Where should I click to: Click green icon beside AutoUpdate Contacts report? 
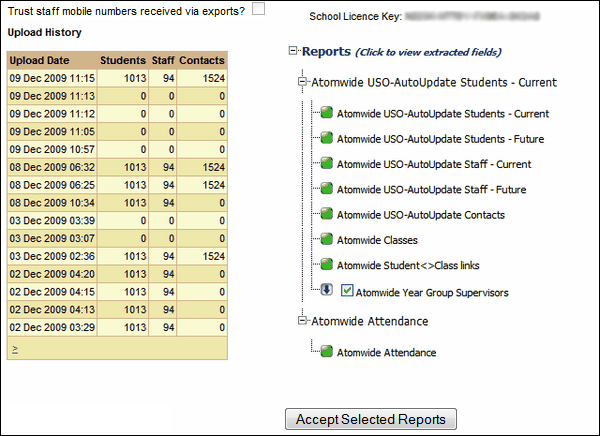[326, 214]
